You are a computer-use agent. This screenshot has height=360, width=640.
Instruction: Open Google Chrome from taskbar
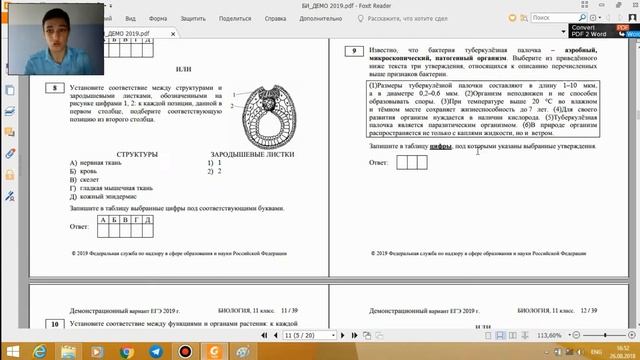coord(127,351)
